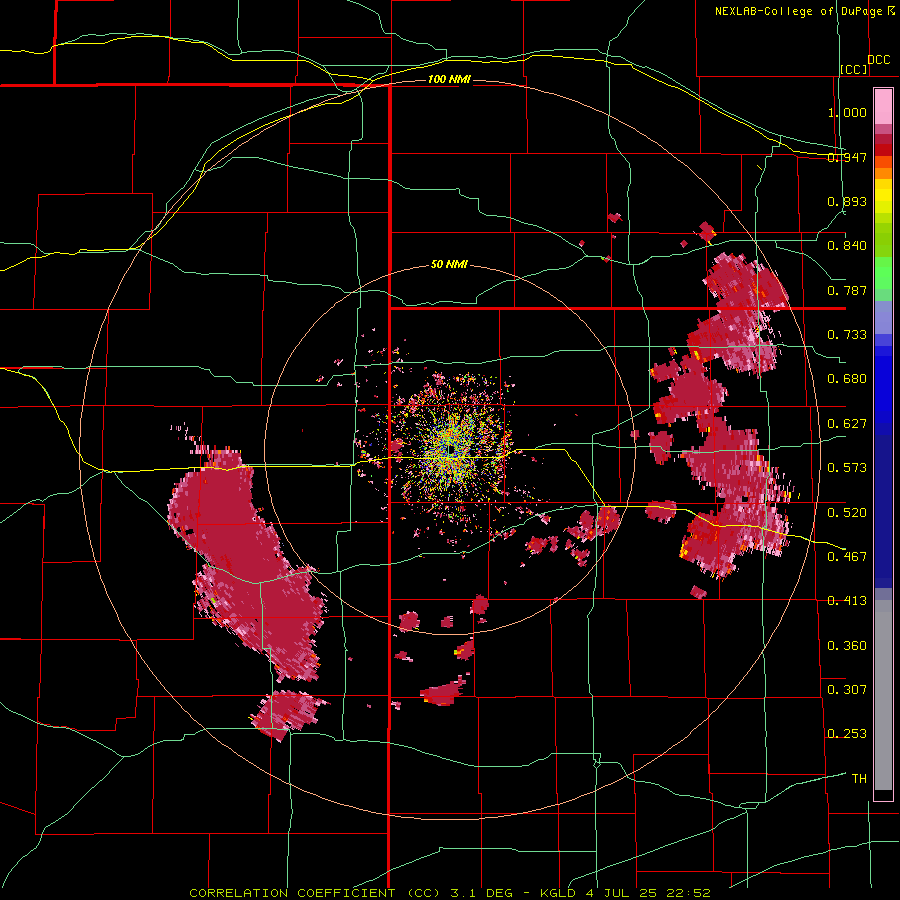Pick the gray section of color bar

[x=883, y=695]
